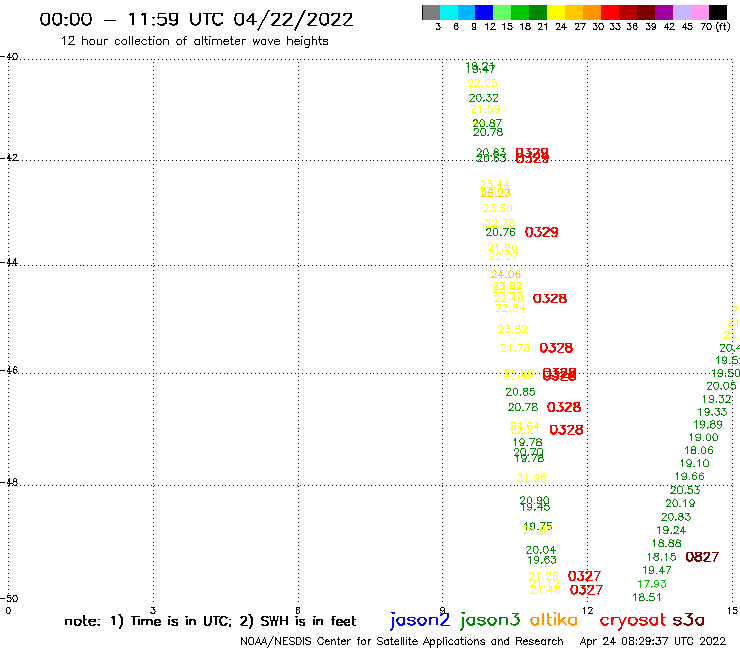Click the cyan swatch in the color scale
The image size is (740, 650).
tap(448, 12)
